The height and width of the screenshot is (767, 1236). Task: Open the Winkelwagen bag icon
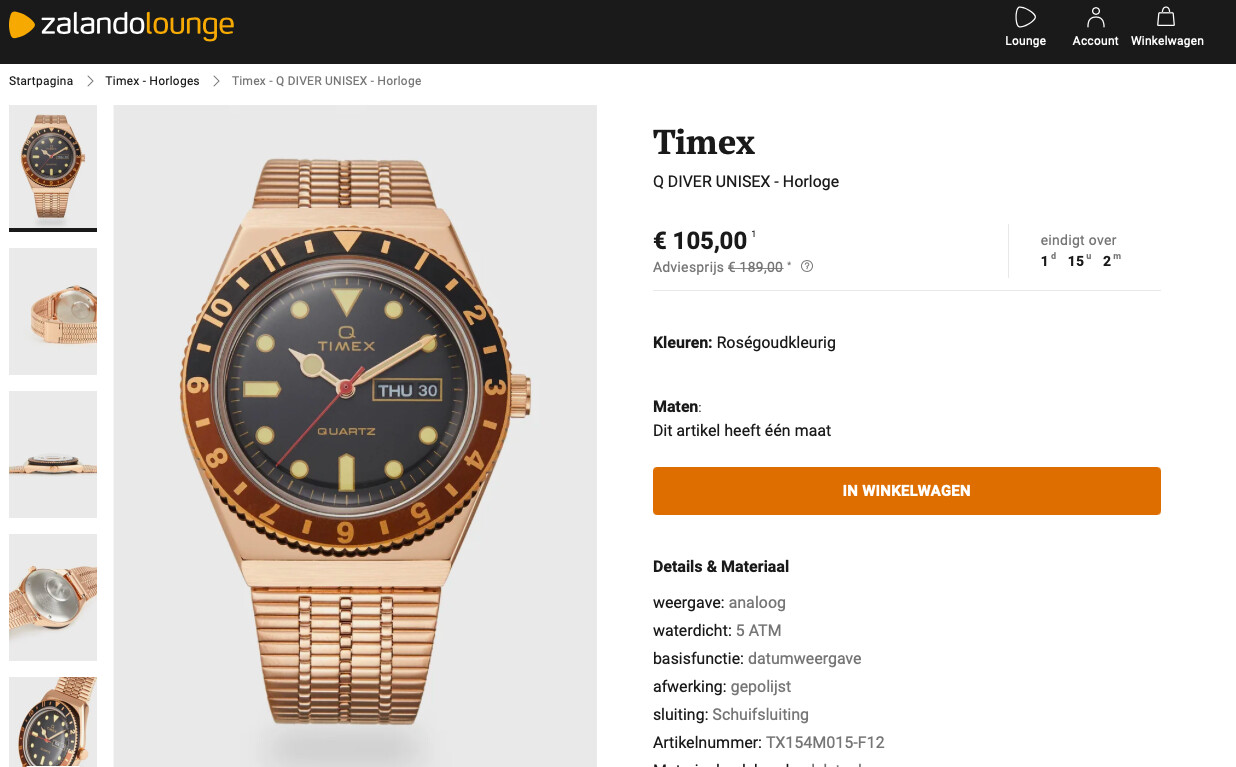[x=1166, y=17]
